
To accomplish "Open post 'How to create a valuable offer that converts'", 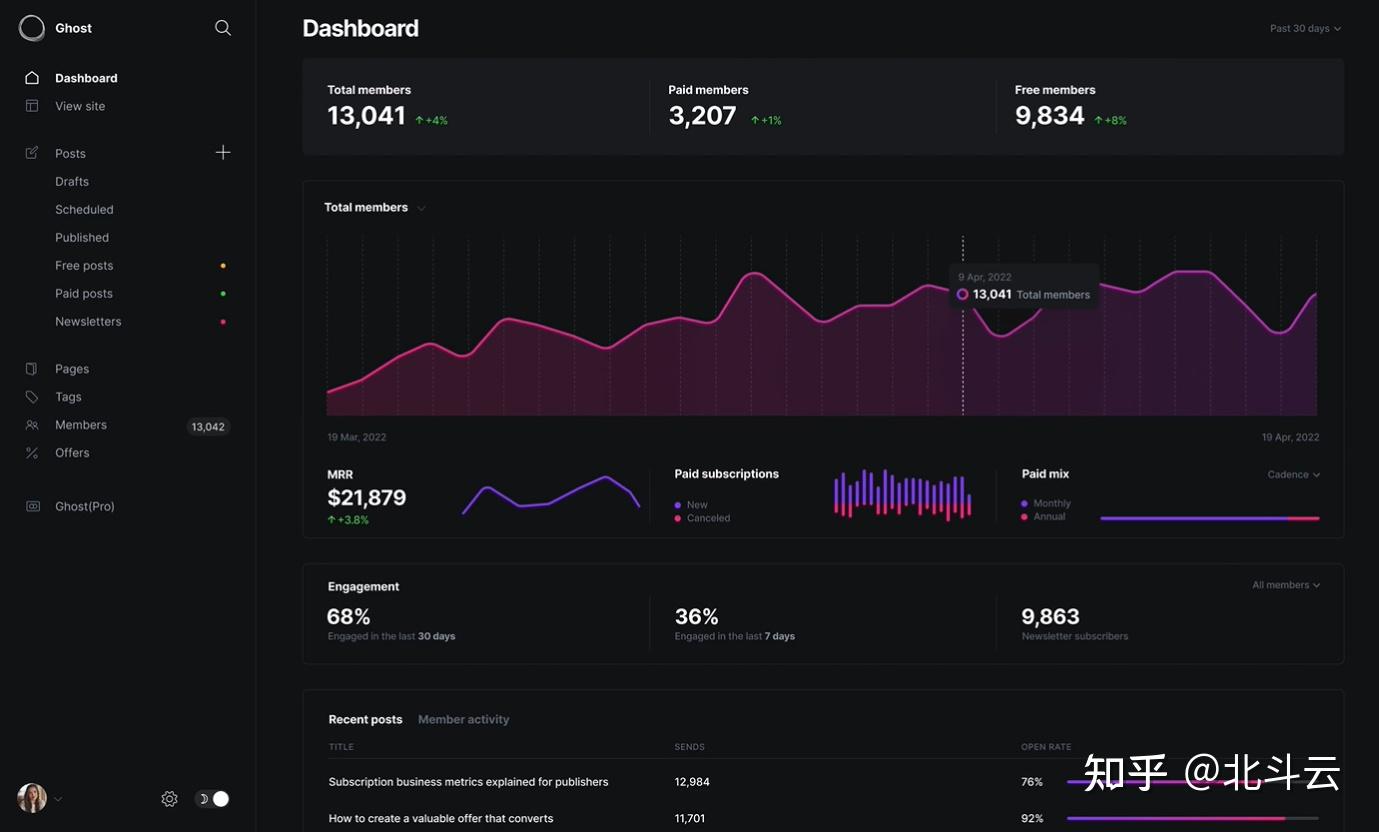I will [x=441, y=818].
